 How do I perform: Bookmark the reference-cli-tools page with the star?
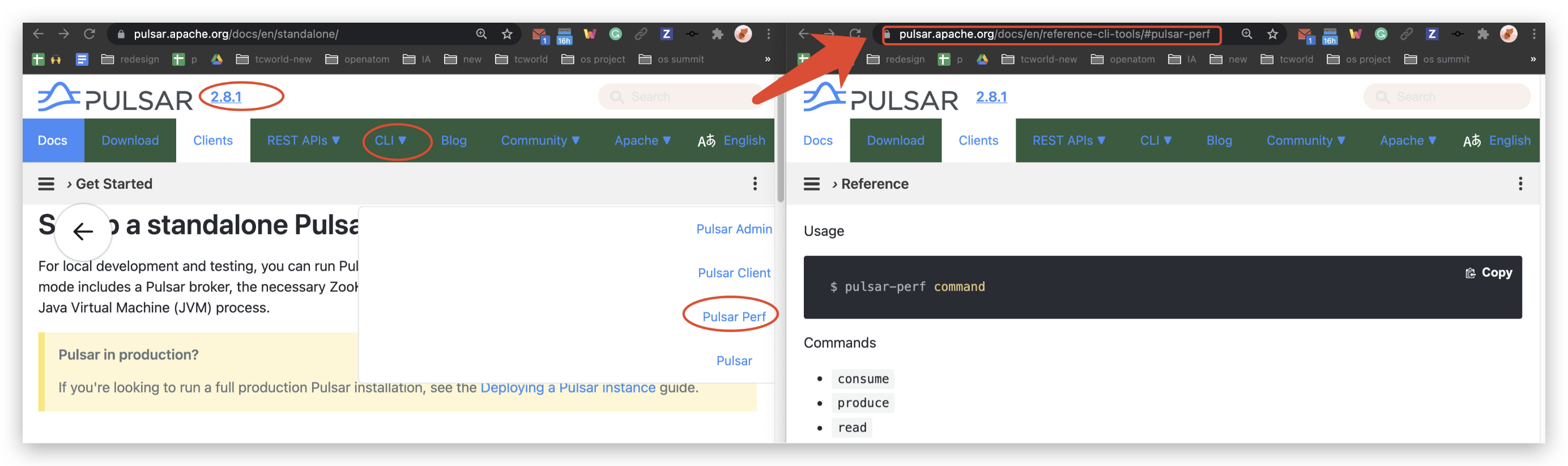(x=1273, y=34)
